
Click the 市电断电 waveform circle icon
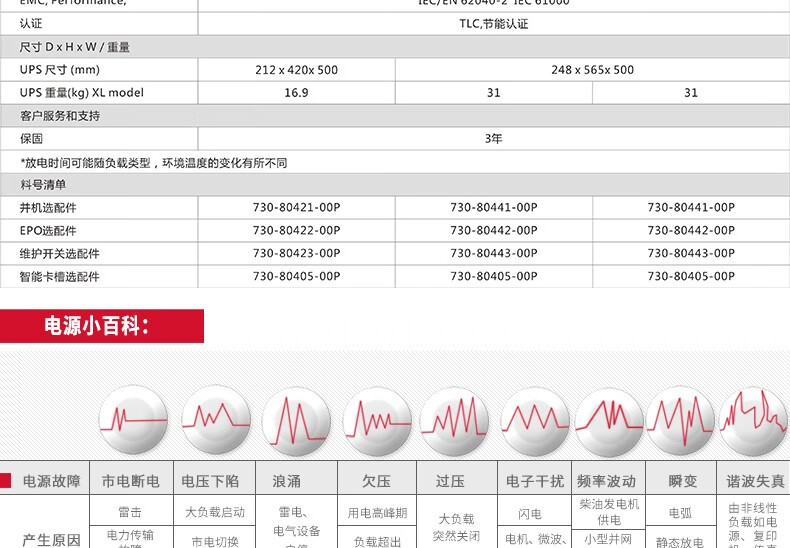pos(133,420)
